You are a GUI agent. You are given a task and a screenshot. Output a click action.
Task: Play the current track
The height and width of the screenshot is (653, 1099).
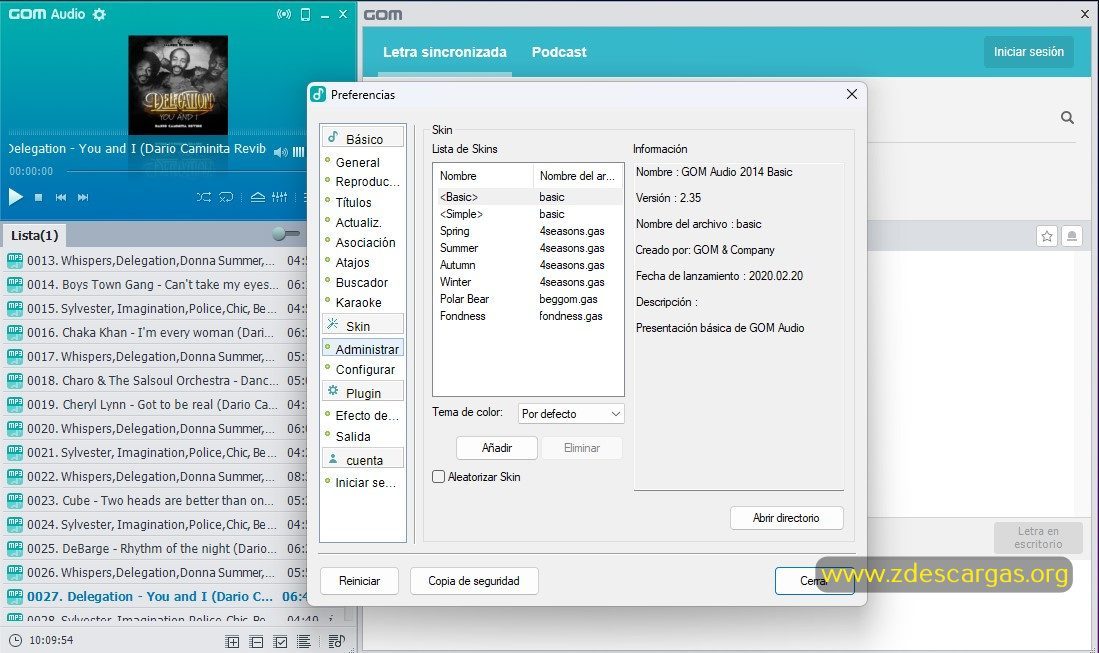click(x=15, y=197)
